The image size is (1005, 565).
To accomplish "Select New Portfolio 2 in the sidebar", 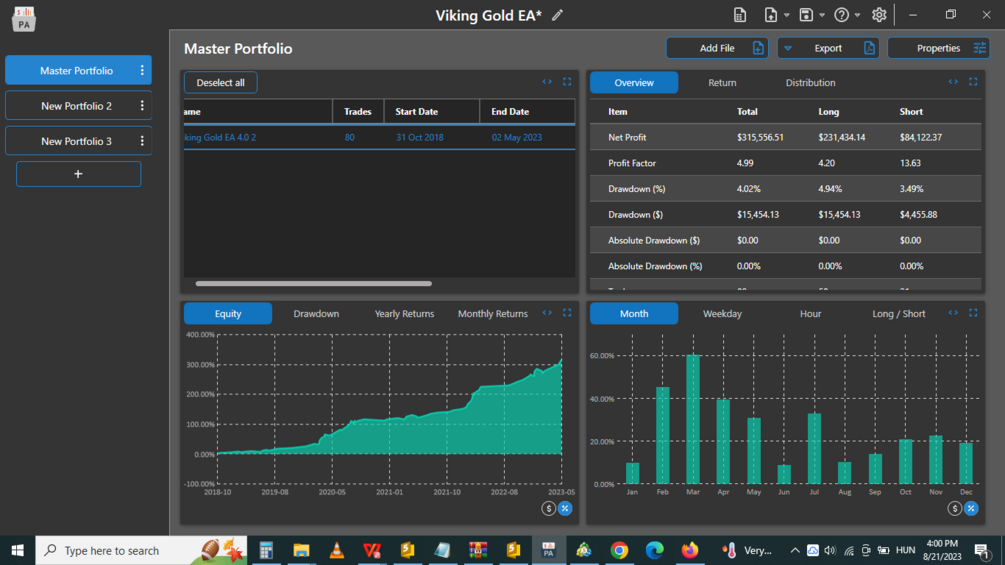I will [x=76, y=106].
